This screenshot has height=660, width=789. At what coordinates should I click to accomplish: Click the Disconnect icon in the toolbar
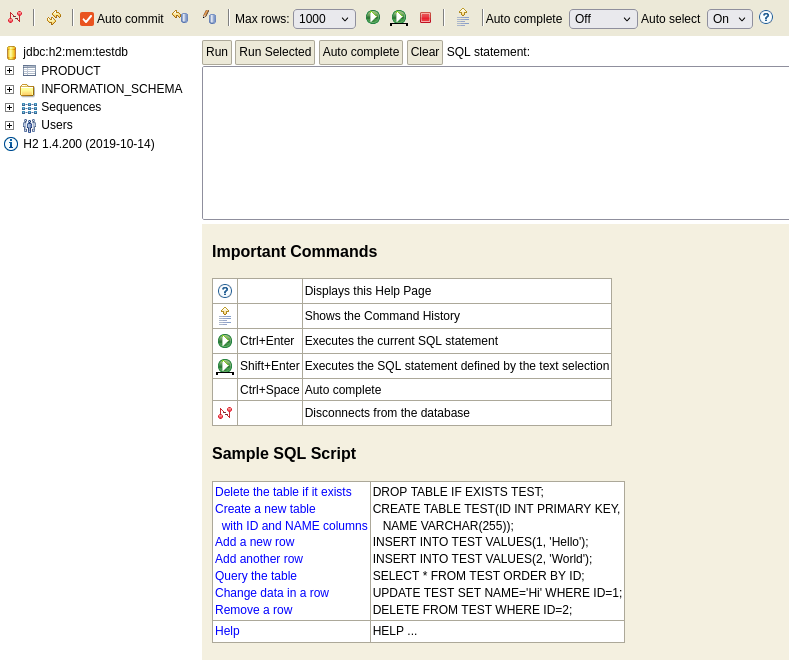coord(15,18)
